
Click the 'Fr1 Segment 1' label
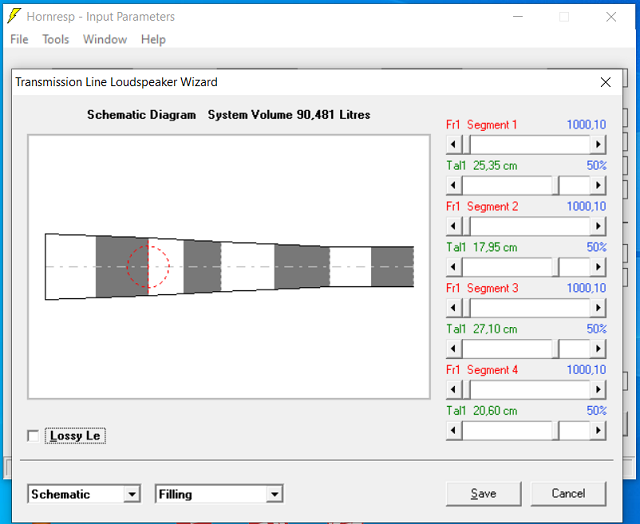(x=482, y=125)
